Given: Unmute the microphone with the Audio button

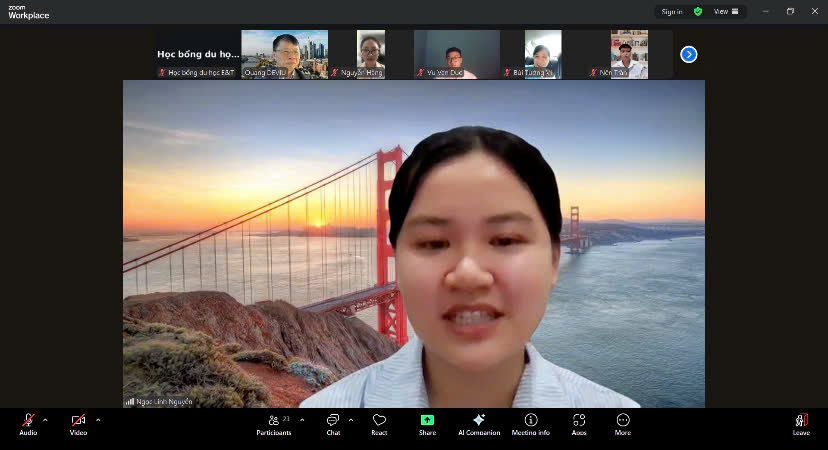Looking at the screenshot, I should coord(28,422).
